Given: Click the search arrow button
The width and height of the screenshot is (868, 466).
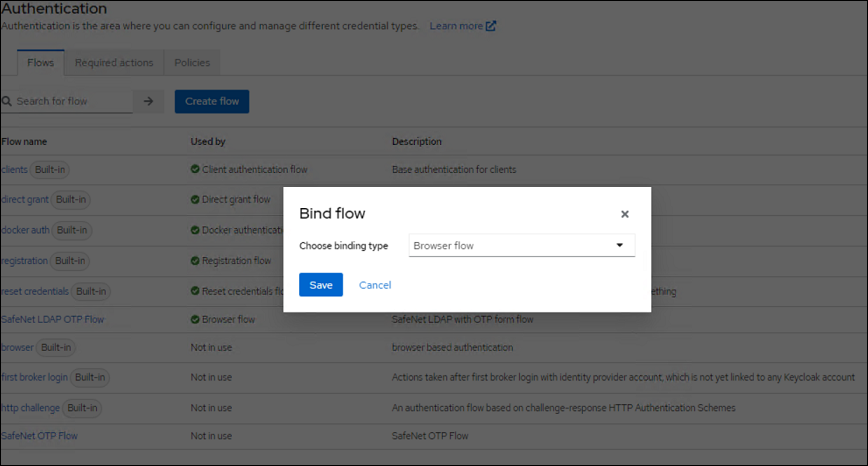Looking at the screenshot, I should coord(148,101).
